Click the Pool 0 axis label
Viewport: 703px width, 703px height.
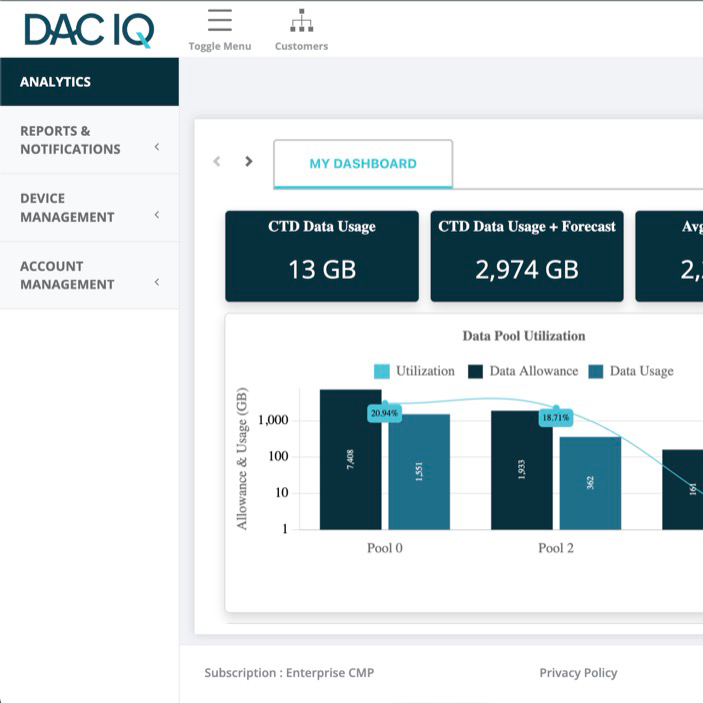385,548
